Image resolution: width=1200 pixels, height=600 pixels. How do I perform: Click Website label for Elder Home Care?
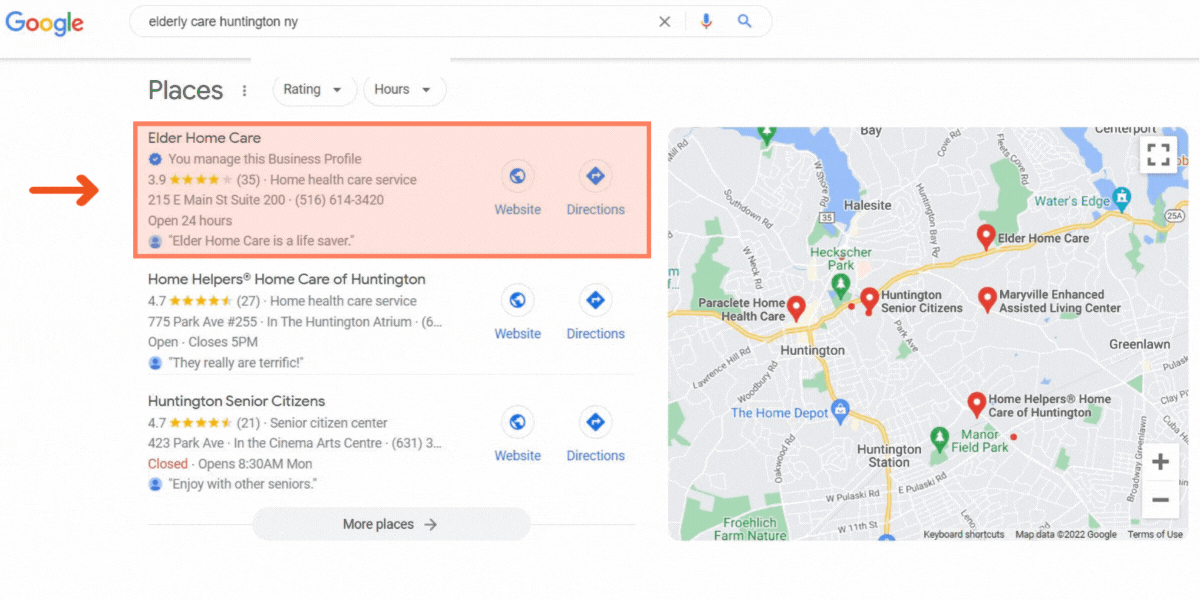click(517, 210)
